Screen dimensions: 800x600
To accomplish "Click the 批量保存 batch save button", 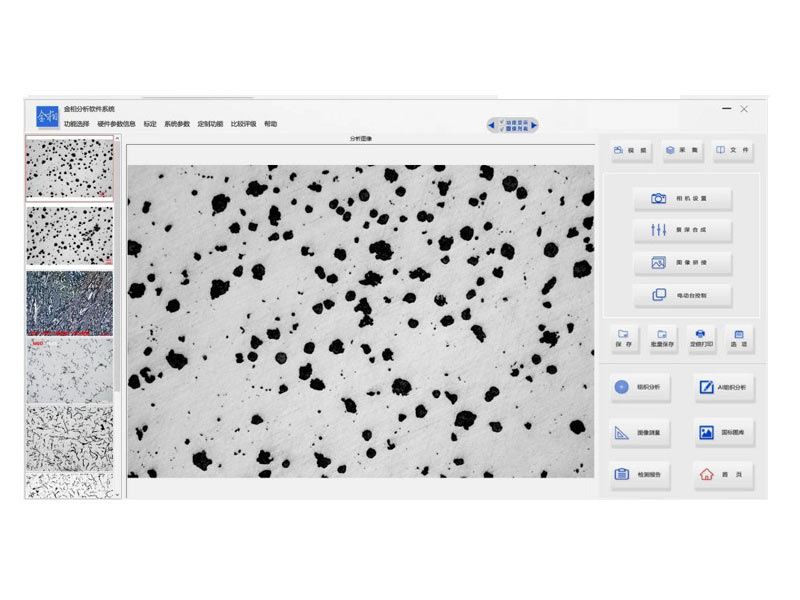I will tap(661, 338).
